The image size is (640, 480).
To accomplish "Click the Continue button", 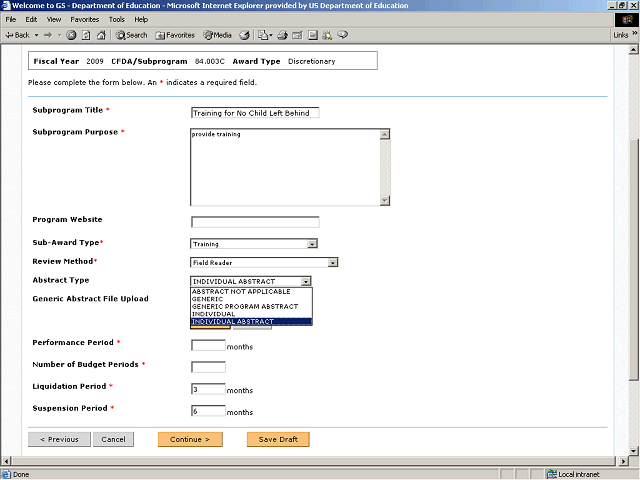I will tap(190, 440).
